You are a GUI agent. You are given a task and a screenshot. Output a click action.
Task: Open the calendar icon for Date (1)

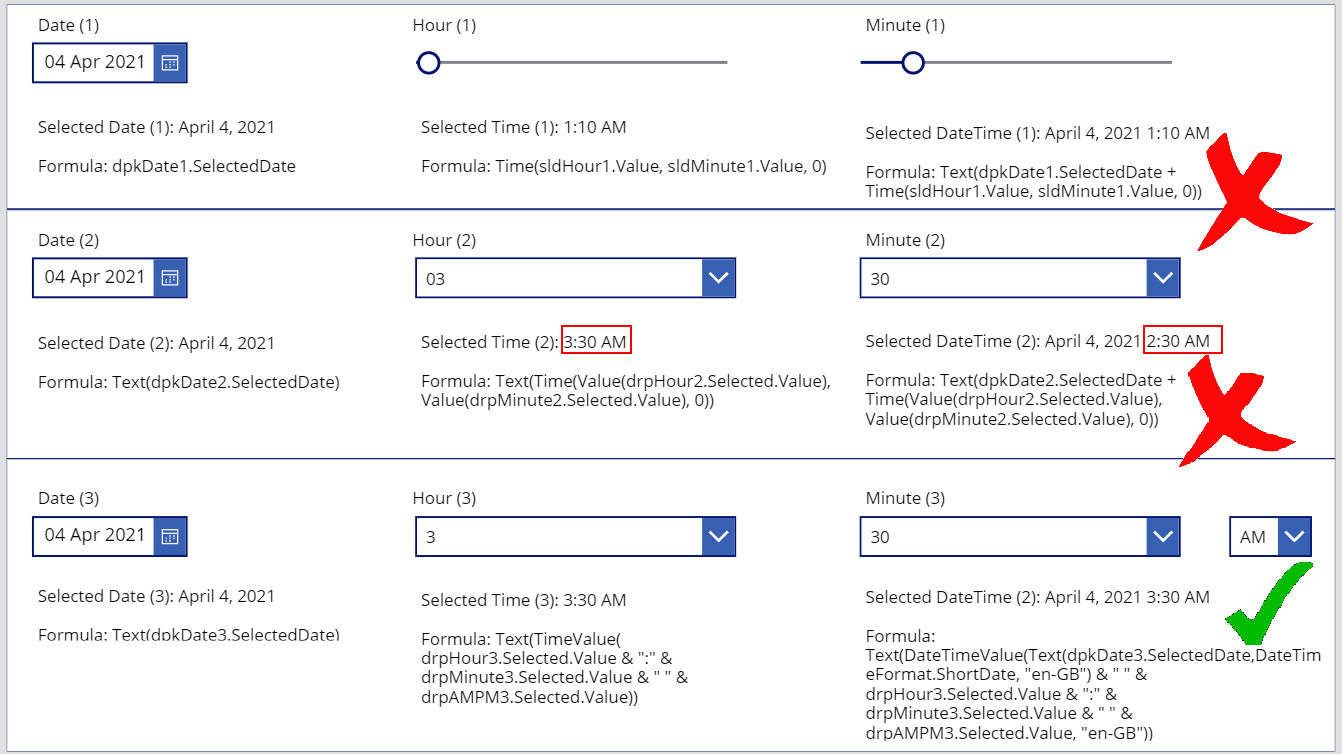tap(170, 63)
